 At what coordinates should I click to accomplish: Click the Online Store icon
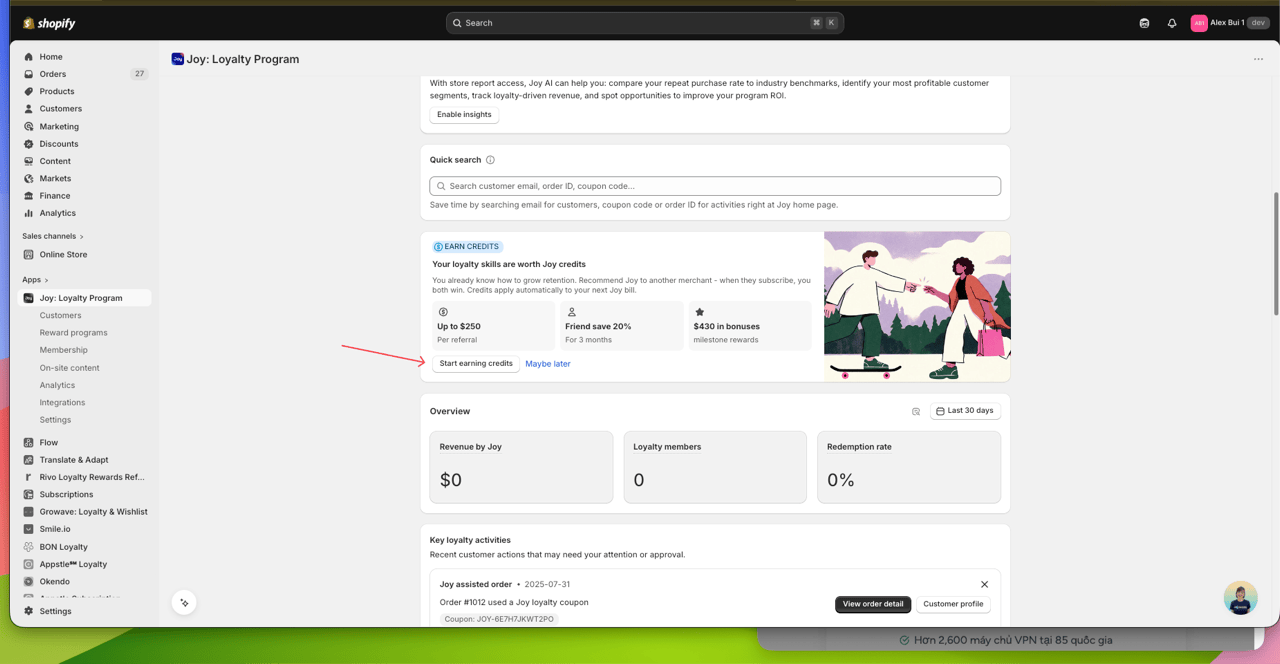click(x=29, y=255)
